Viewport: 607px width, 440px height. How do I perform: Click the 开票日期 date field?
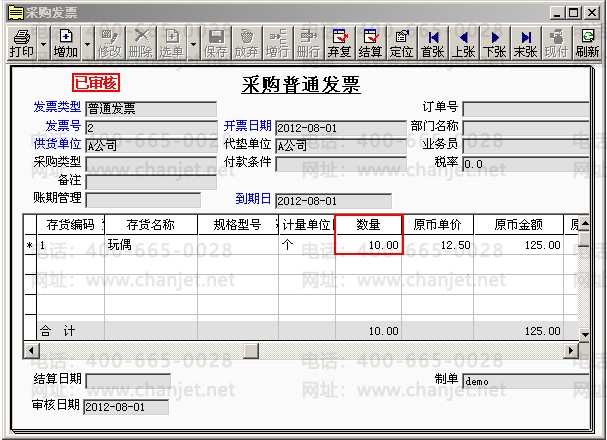pyautogui.click(x=341, y=128)
